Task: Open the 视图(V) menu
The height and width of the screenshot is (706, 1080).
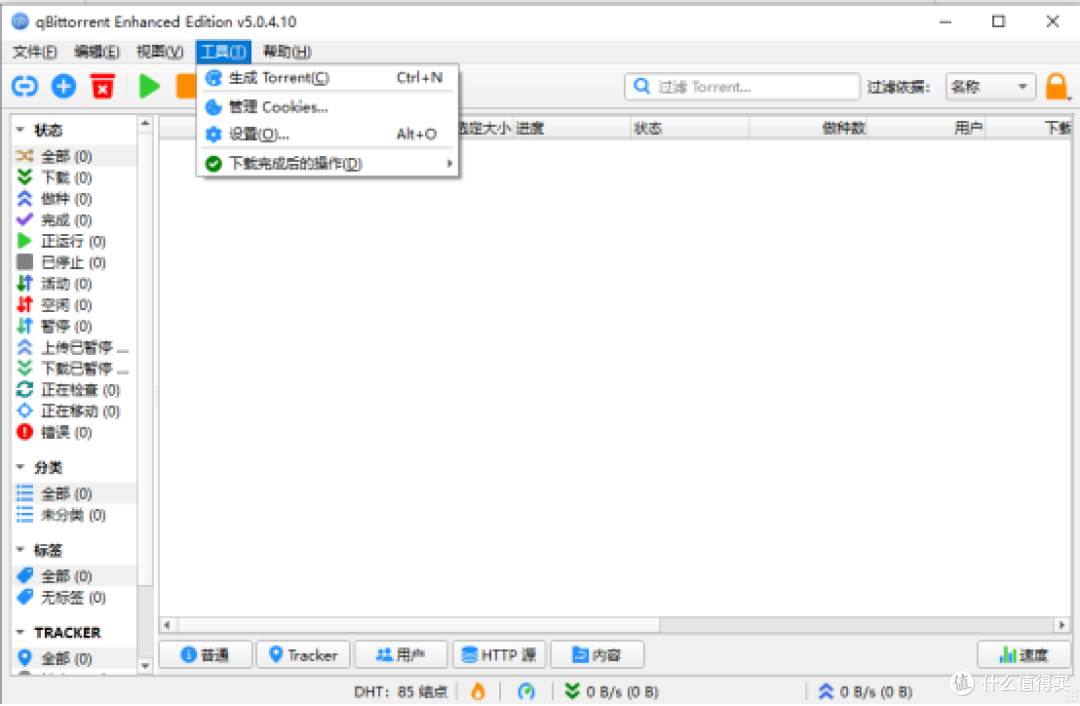Action: click(159, 52)
